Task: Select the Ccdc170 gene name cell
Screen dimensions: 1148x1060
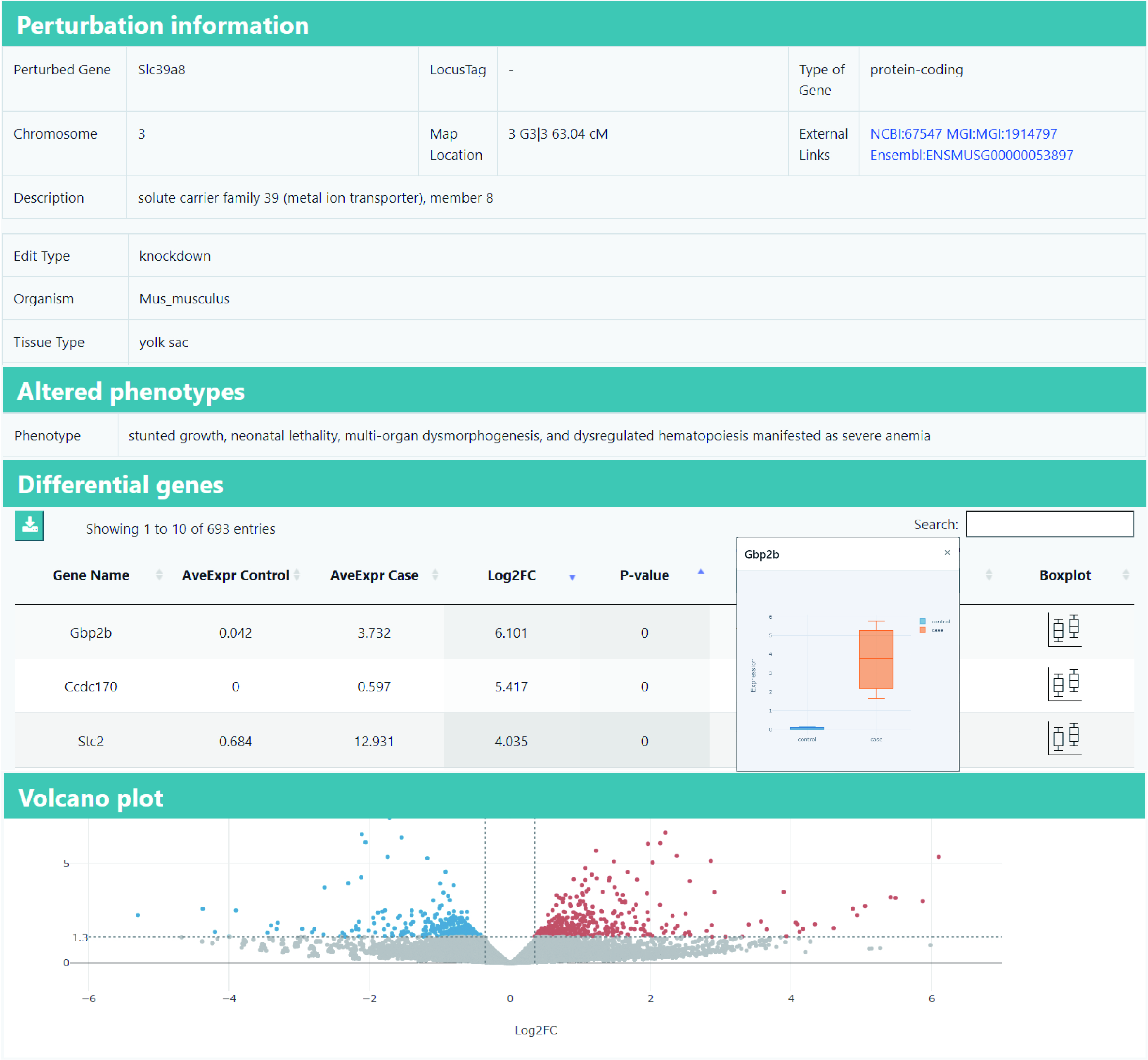Action: pyautogui.click(x=91, y=686)
